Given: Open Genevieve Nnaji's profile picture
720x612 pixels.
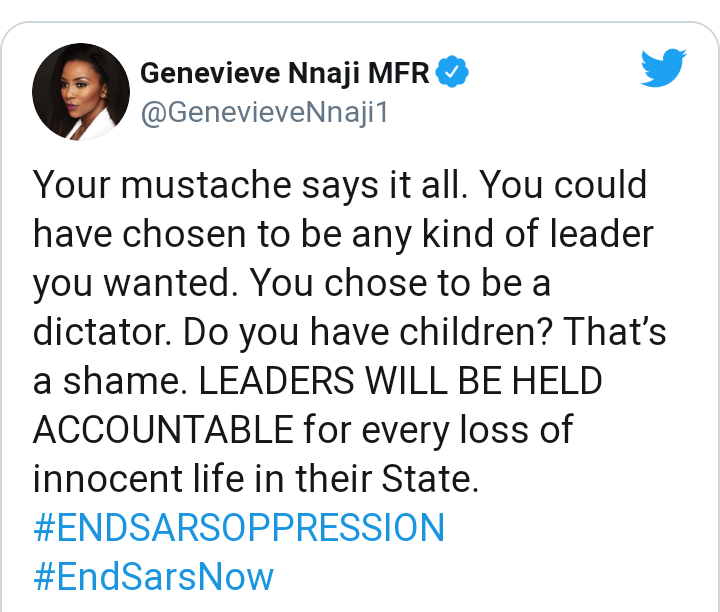Looking at the screenshot, I should coord(81,92).
